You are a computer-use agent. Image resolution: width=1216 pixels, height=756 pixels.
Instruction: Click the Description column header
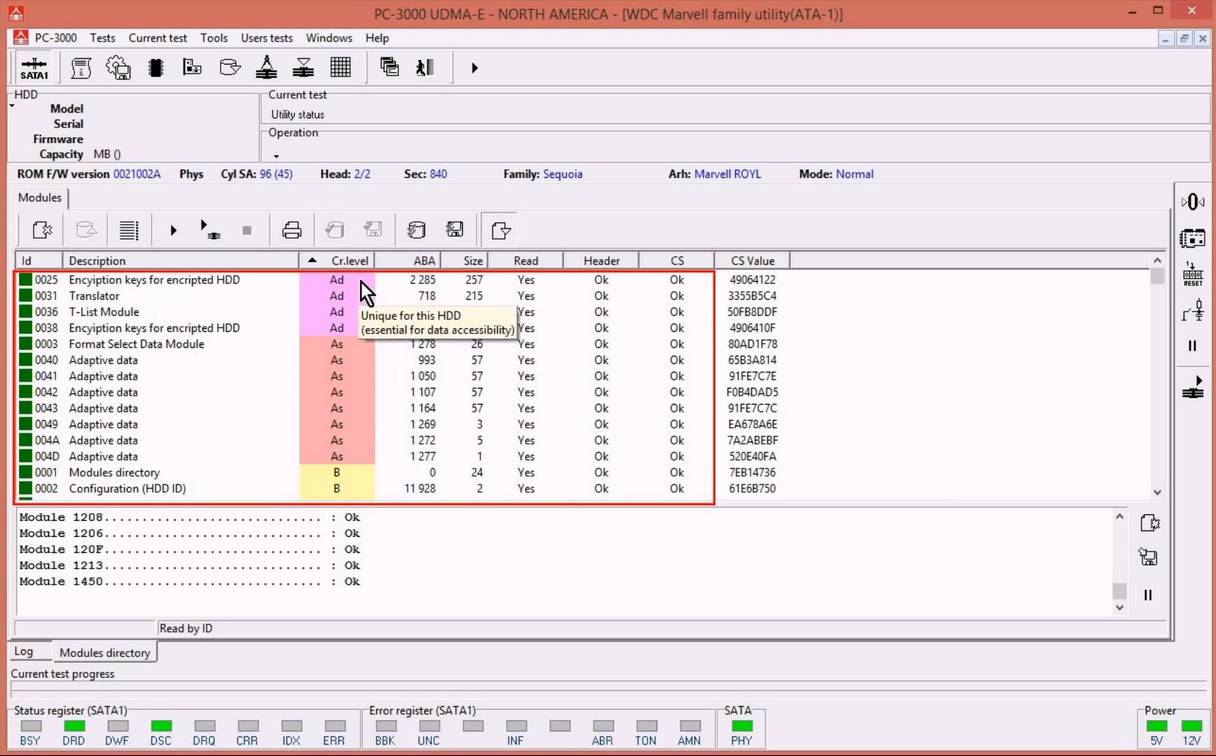pyautogui.click(x=97, y=261)
